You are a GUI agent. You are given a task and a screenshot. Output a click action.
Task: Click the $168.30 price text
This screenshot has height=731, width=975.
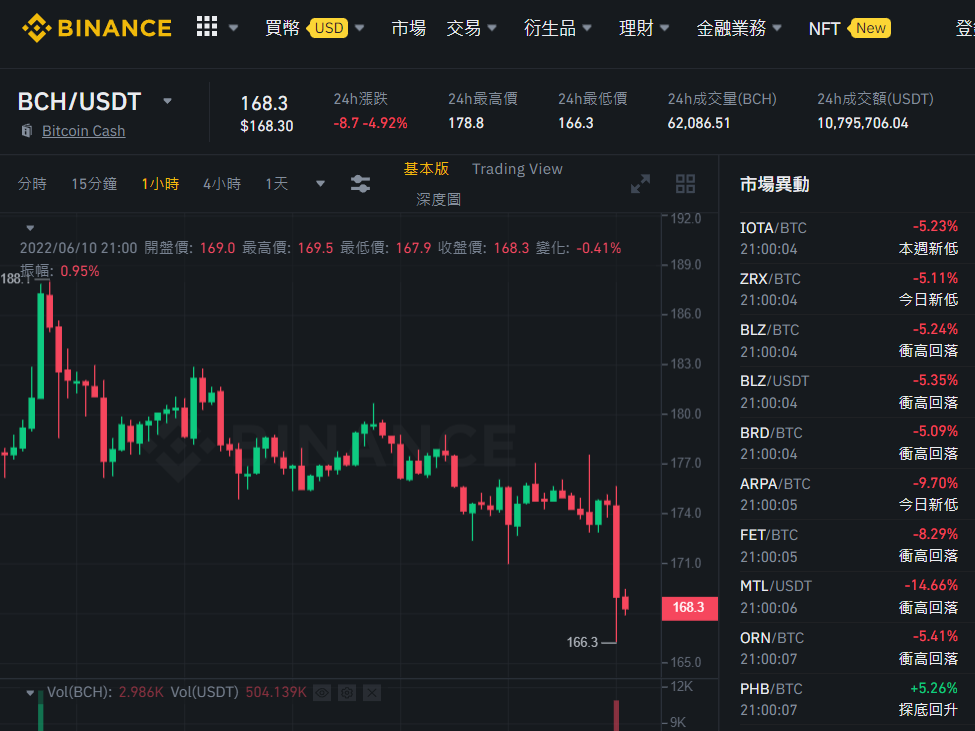267,126
